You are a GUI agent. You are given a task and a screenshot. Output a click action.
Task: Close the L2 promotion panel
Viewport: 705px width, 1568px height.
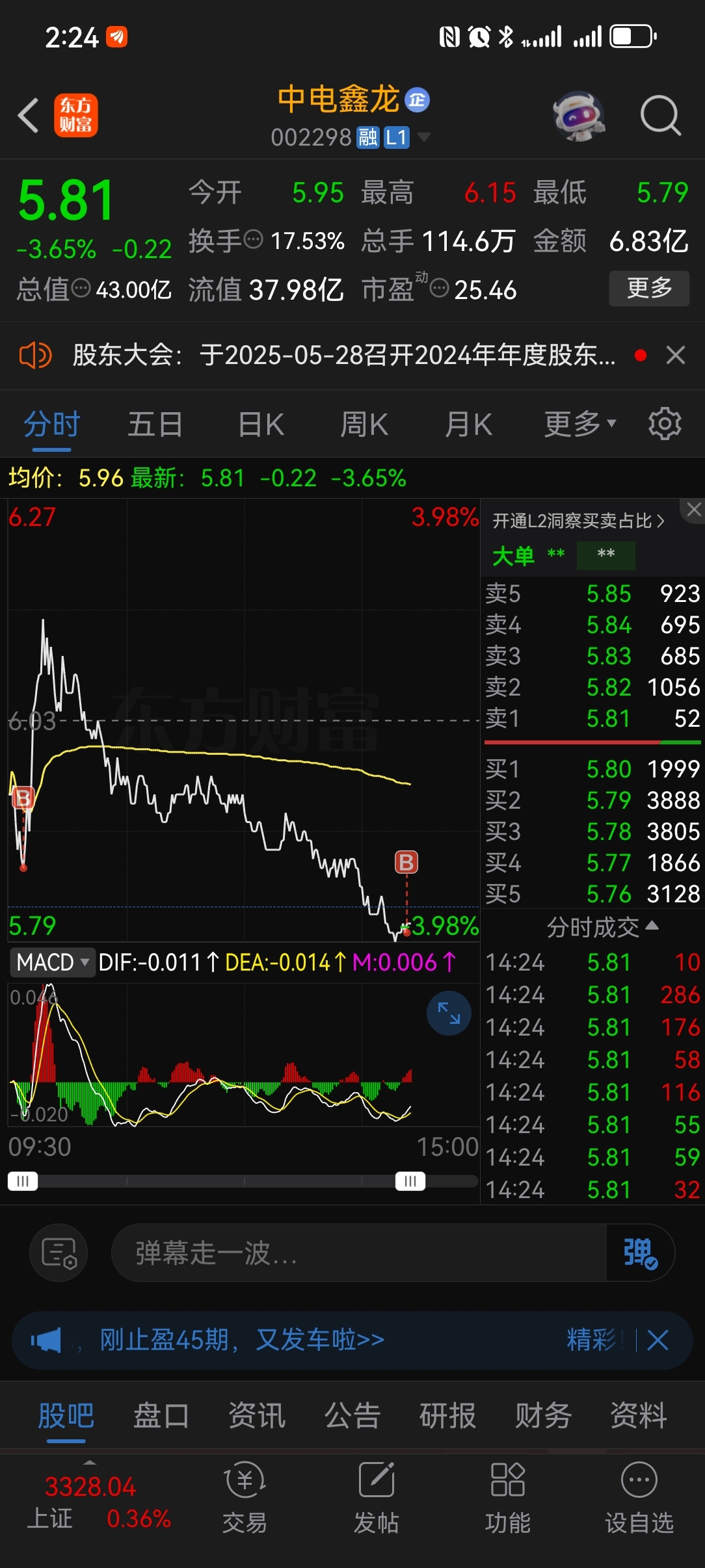693,510
